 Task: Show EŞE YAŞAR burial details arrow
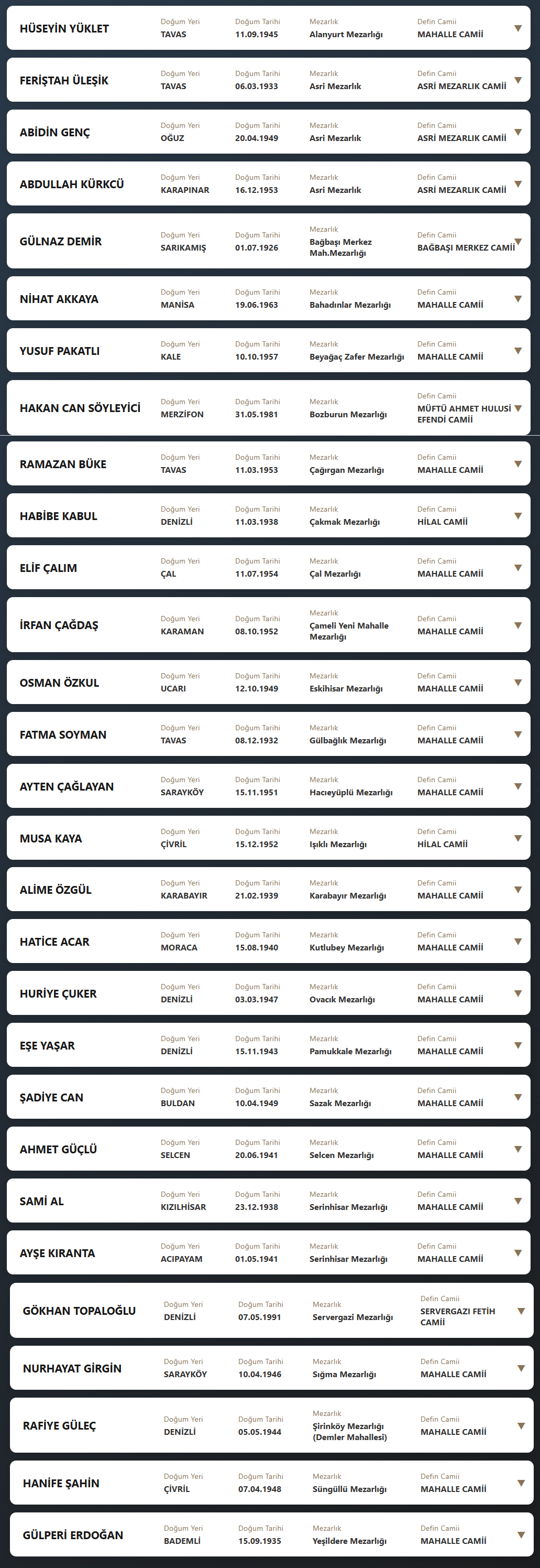(x=518, y=1045)
